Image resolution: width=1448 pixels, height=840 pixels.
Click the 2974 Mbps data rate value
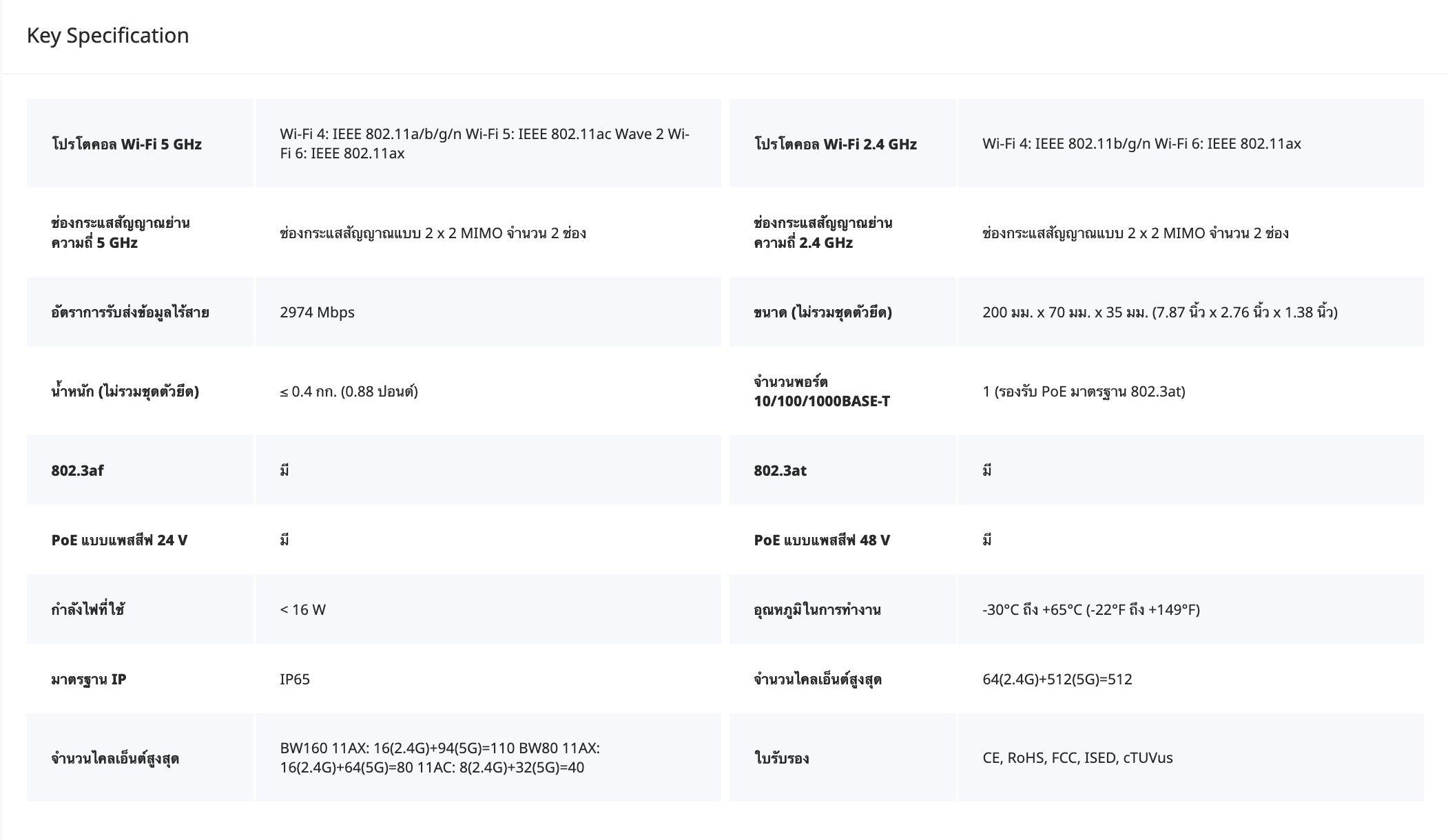317,312
